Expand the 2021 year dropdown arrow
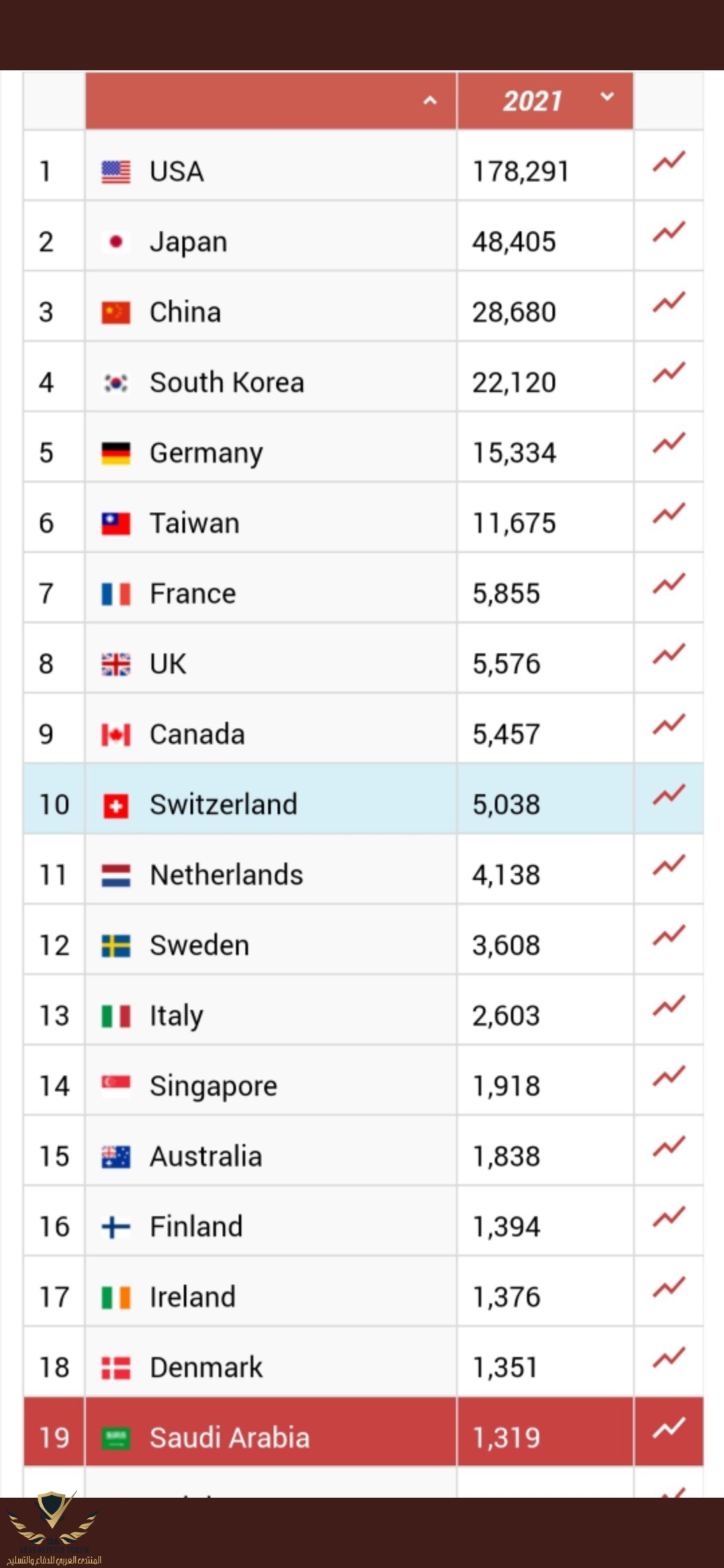Image resolution: width=724 pixels, height=1568 pixels. pyautogui.click(x=607, y=97)
